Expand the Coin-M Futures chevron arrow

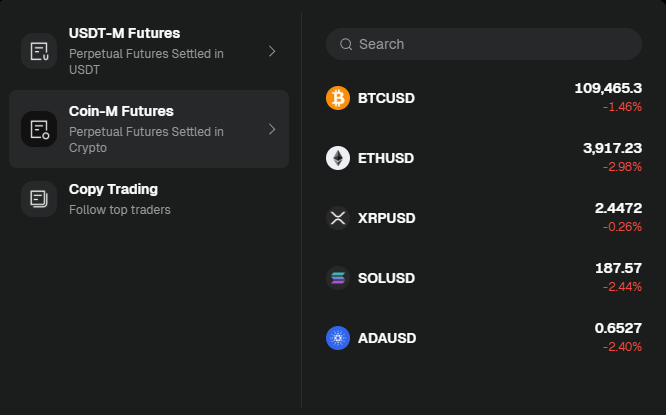272,129
